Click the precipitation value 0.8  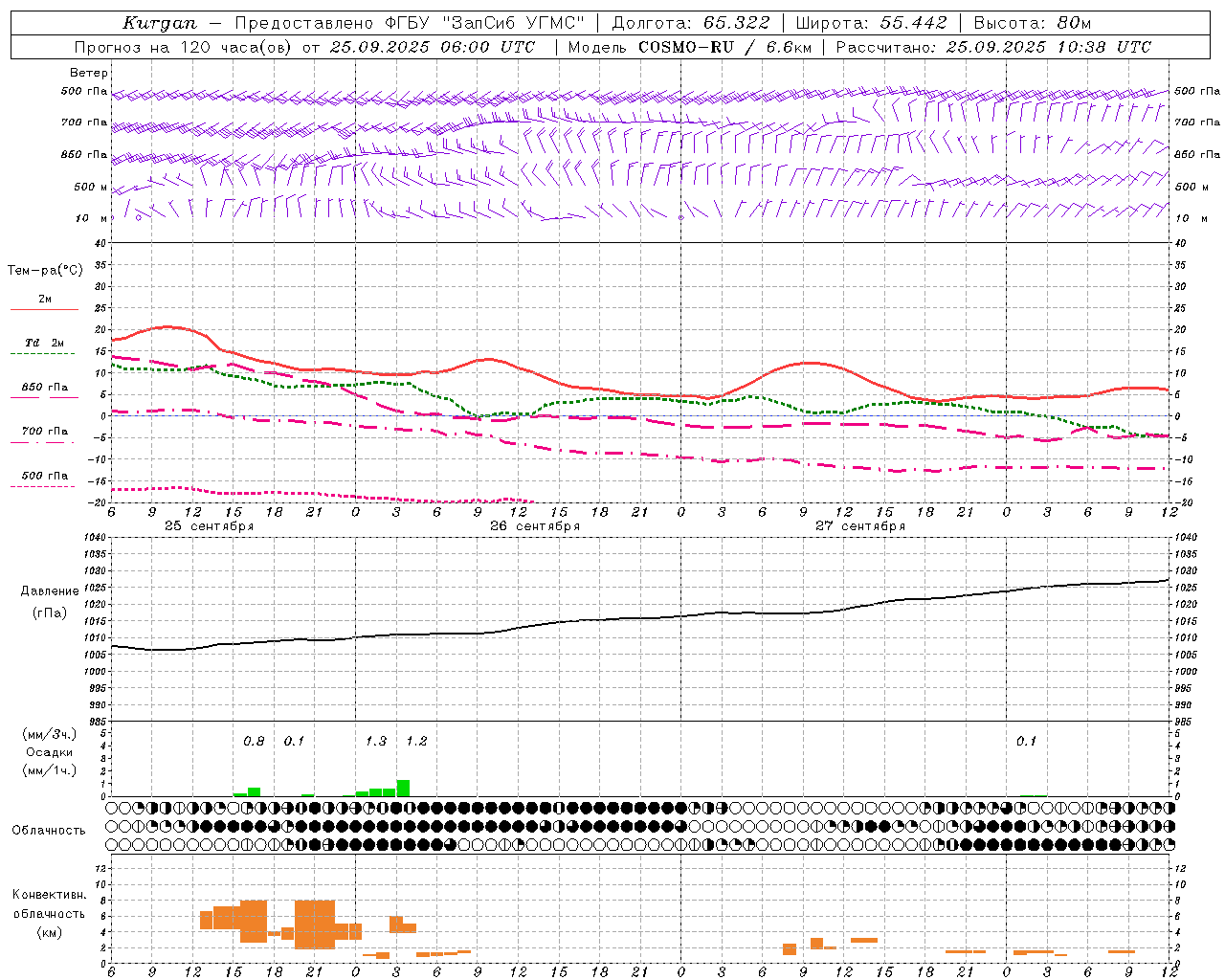254,742
